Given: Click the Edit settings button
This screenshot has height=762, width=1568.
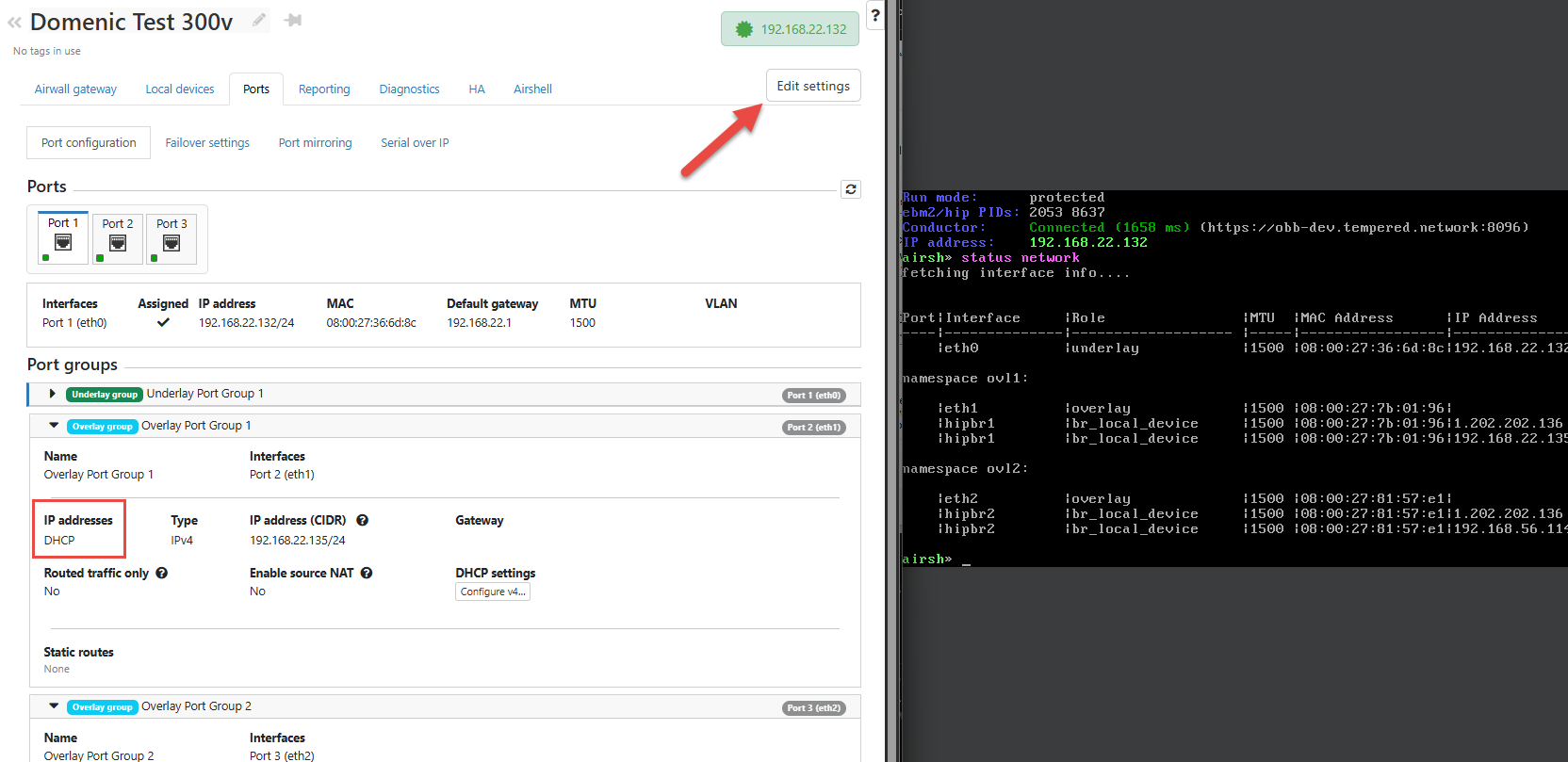Looking at the screenshot, I should click(x=813, y=86).
